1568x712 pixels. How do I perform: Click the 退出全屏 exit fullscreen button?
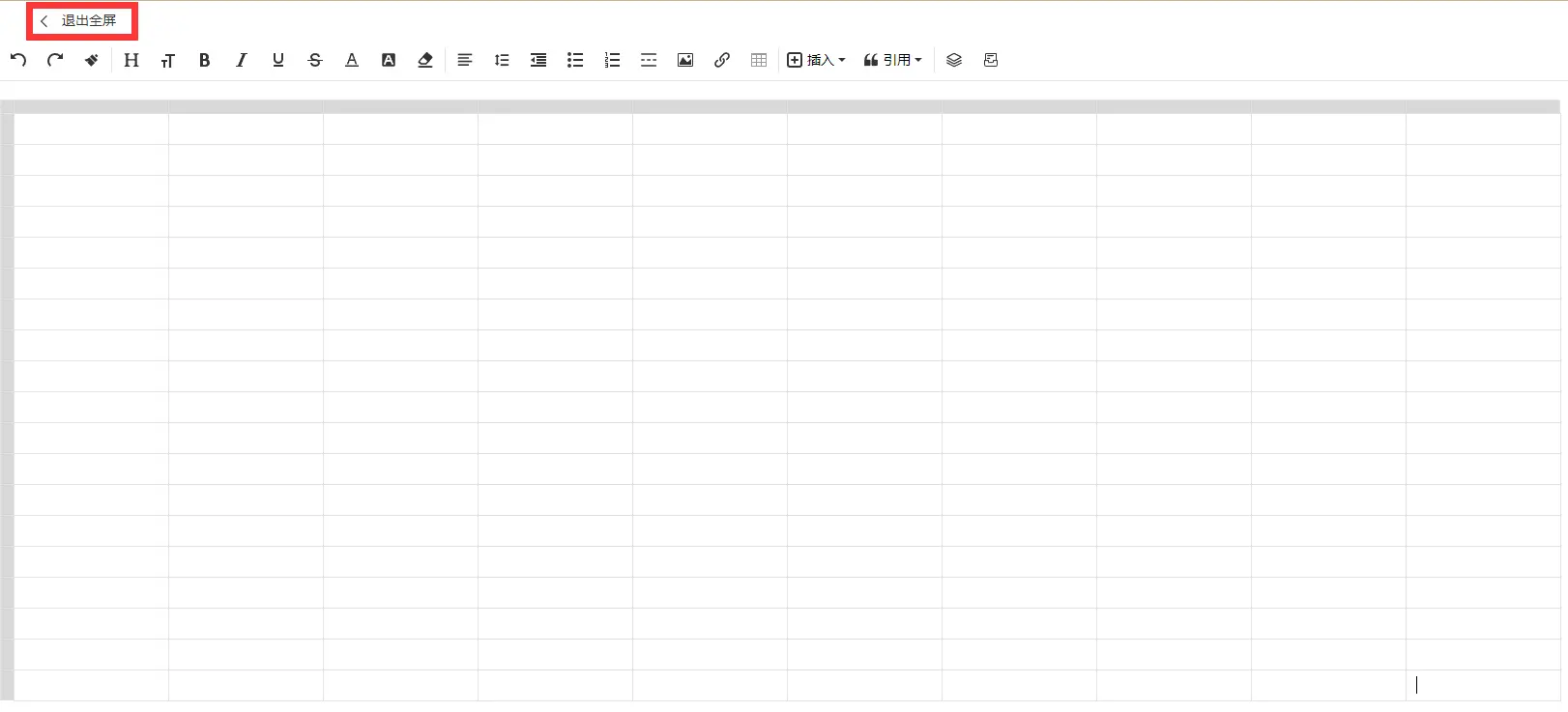(81, 20)
